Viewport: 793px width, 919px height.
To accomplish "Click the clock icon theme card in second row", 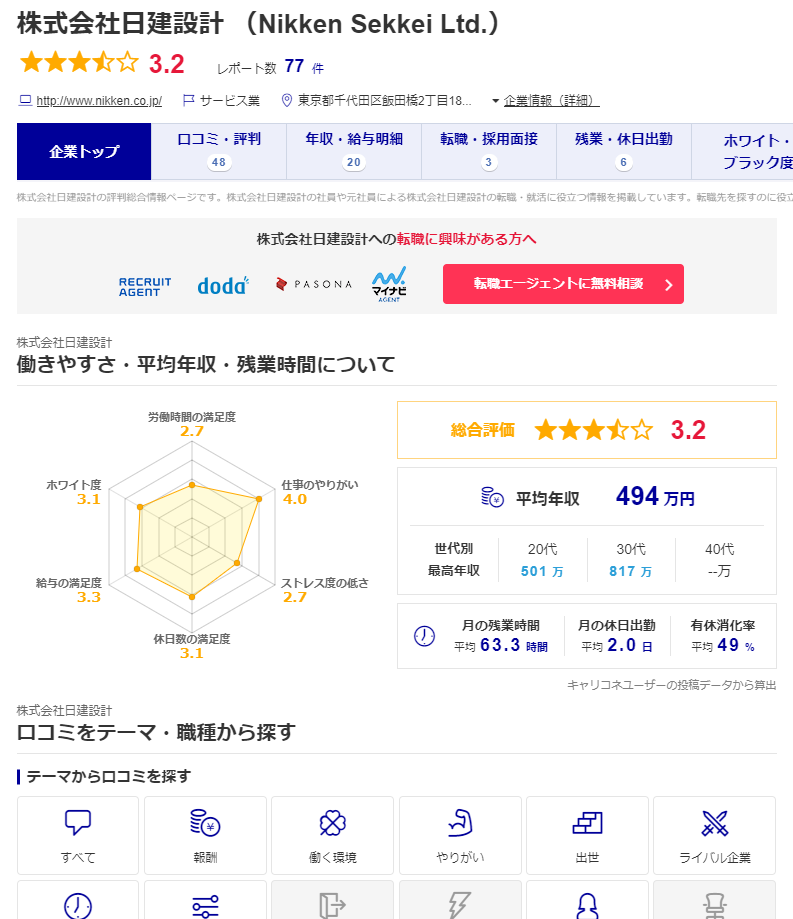I will [x=78, y=900].
